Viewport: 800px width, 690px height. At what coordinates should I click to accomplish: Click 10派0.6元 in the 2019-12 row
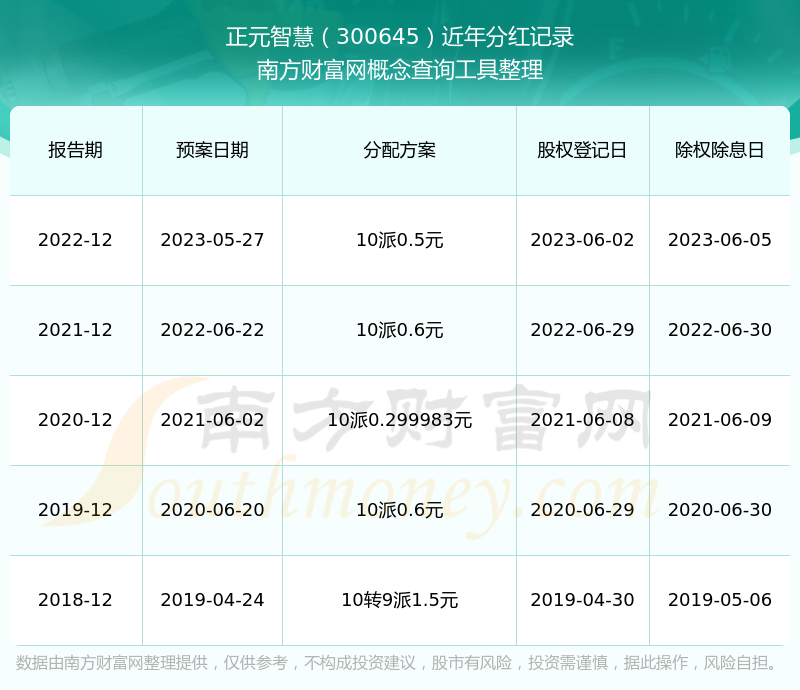(399, 509)
